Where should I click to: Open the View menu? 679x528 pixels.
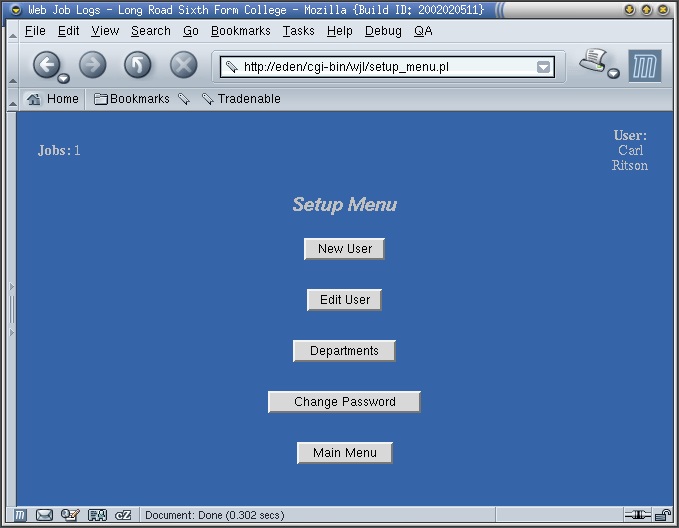pos(105,31)
